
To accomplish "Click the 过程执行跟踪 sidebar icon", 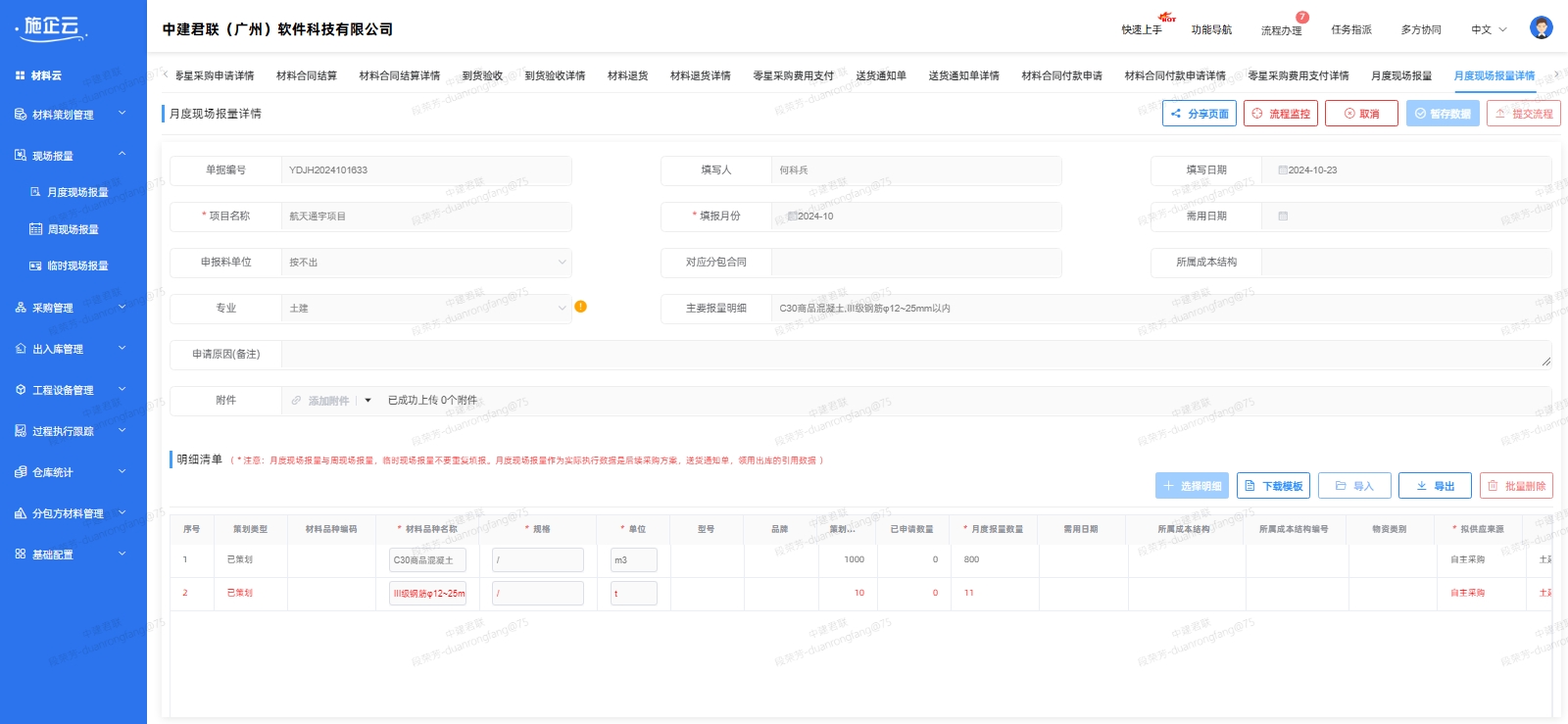I will tap(21, 431).
